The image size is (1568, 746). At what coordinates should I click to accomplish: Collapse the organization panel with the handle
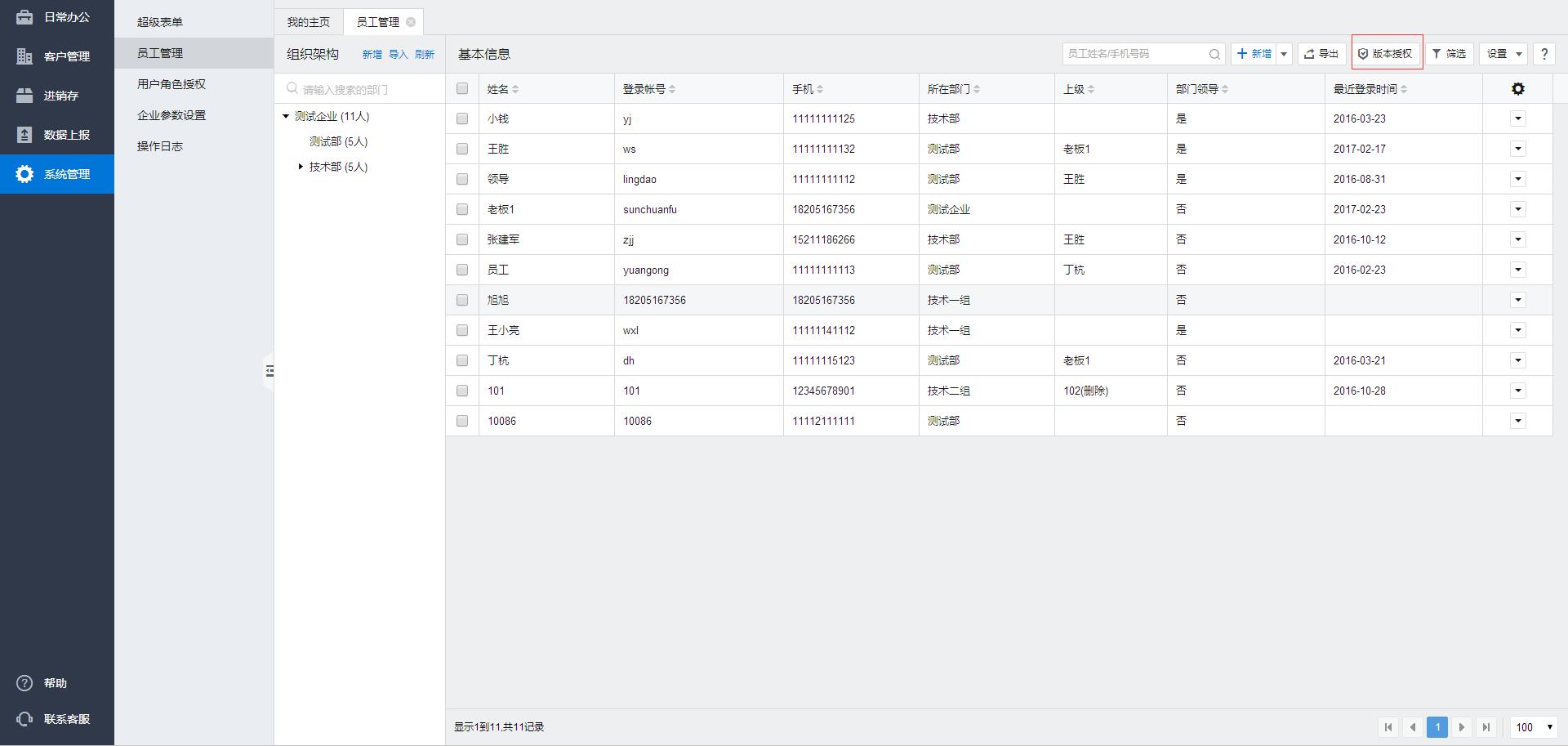269,371
